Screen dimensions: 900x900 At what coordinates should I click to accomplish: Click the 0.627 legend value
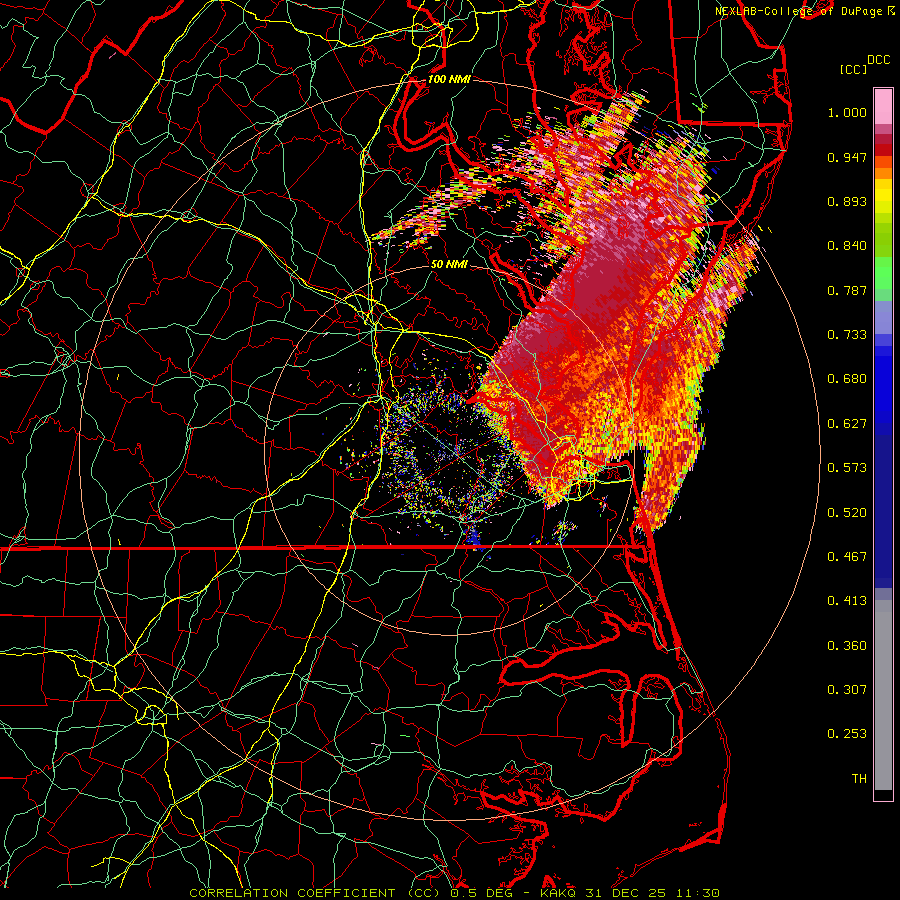tap(847, 424)
